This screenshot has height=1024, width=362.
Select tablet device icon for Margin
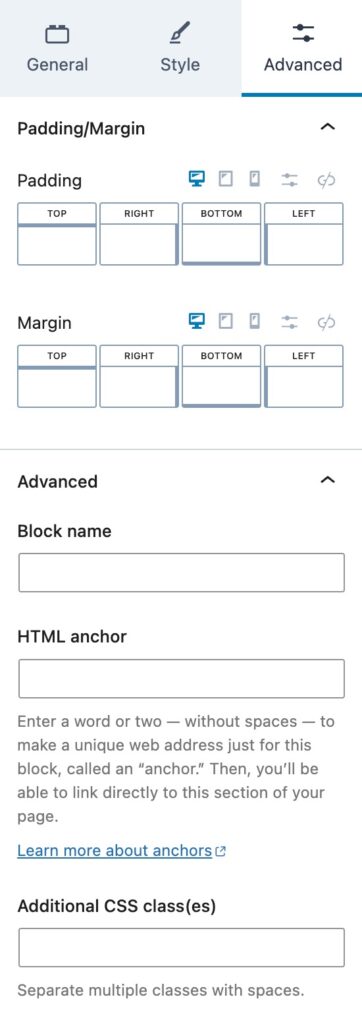tap(225, 321)
